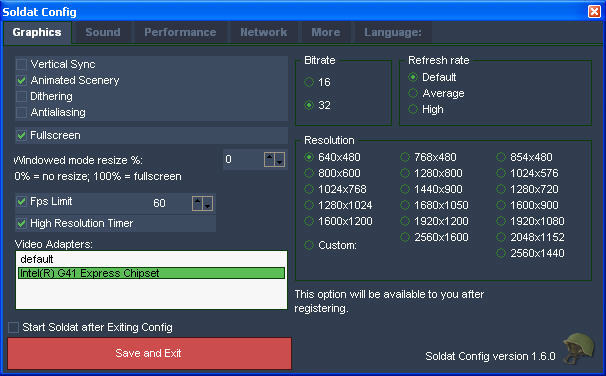Toggle the Fps Limit checkbox

coord(21,201)
